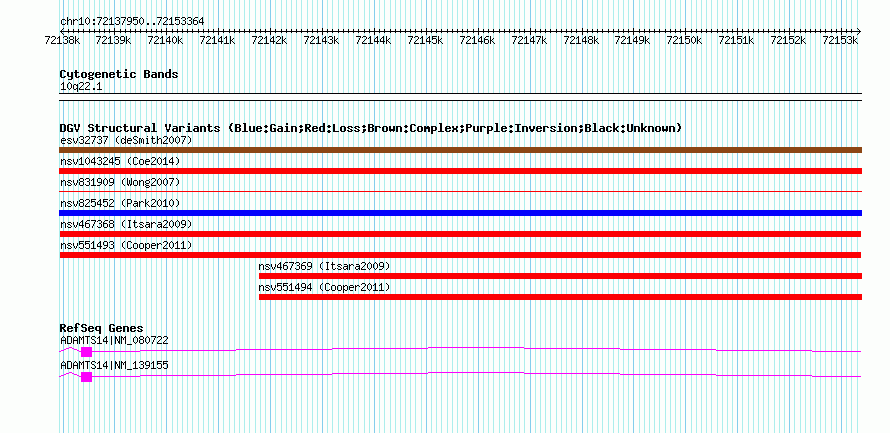The height and width of the screenshot is (433, 890).
Task: Click the ADAMTS14 NM_080722 magenta exon box
Action: tap(86, 352)
